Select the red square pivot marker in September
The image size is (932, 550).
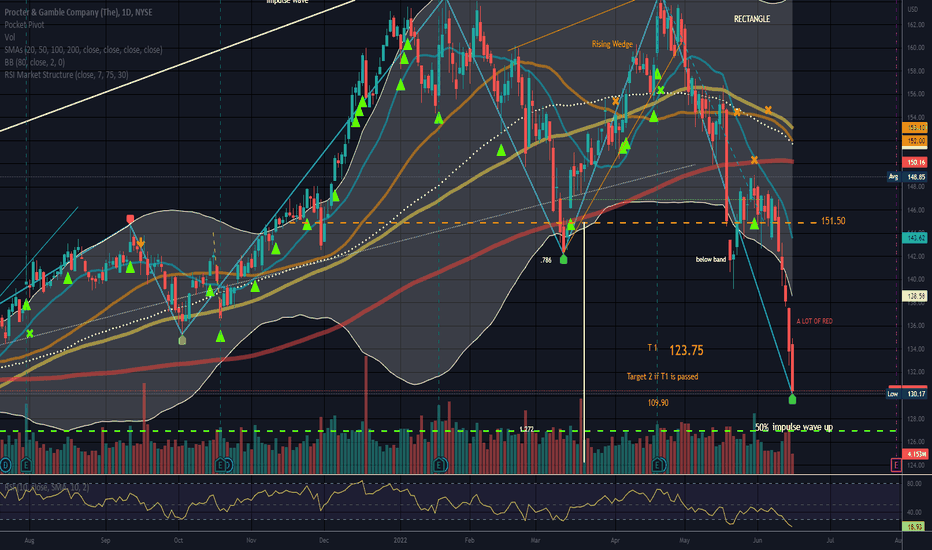130,219
